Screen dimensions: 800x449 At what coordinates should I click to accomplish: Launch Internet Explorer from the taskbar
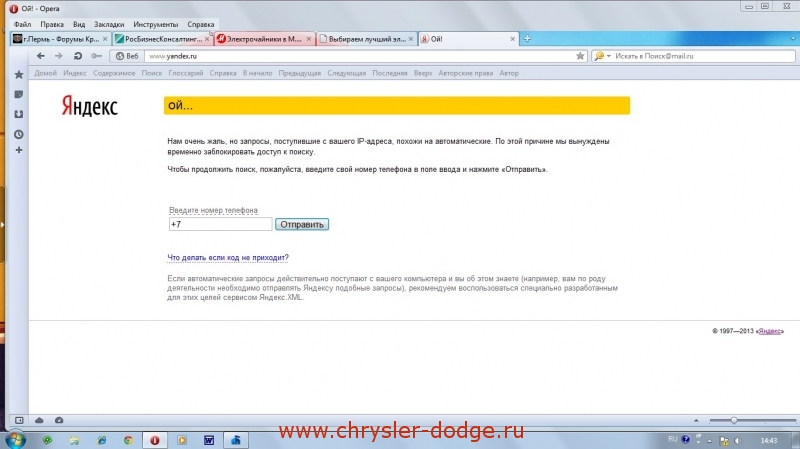click(101, 440)
